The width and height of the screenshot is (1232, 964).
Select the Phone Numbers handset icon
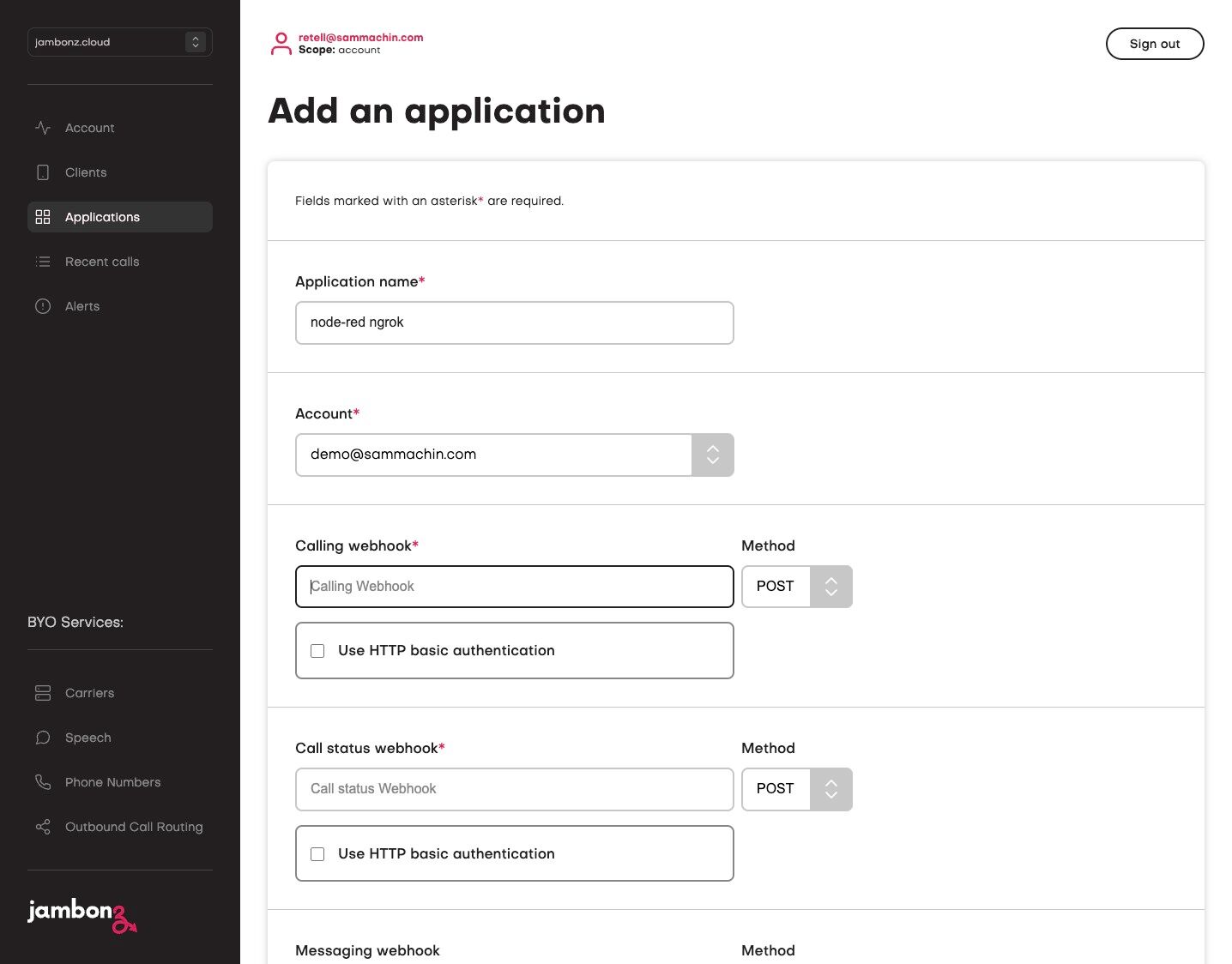coord(43,782)
